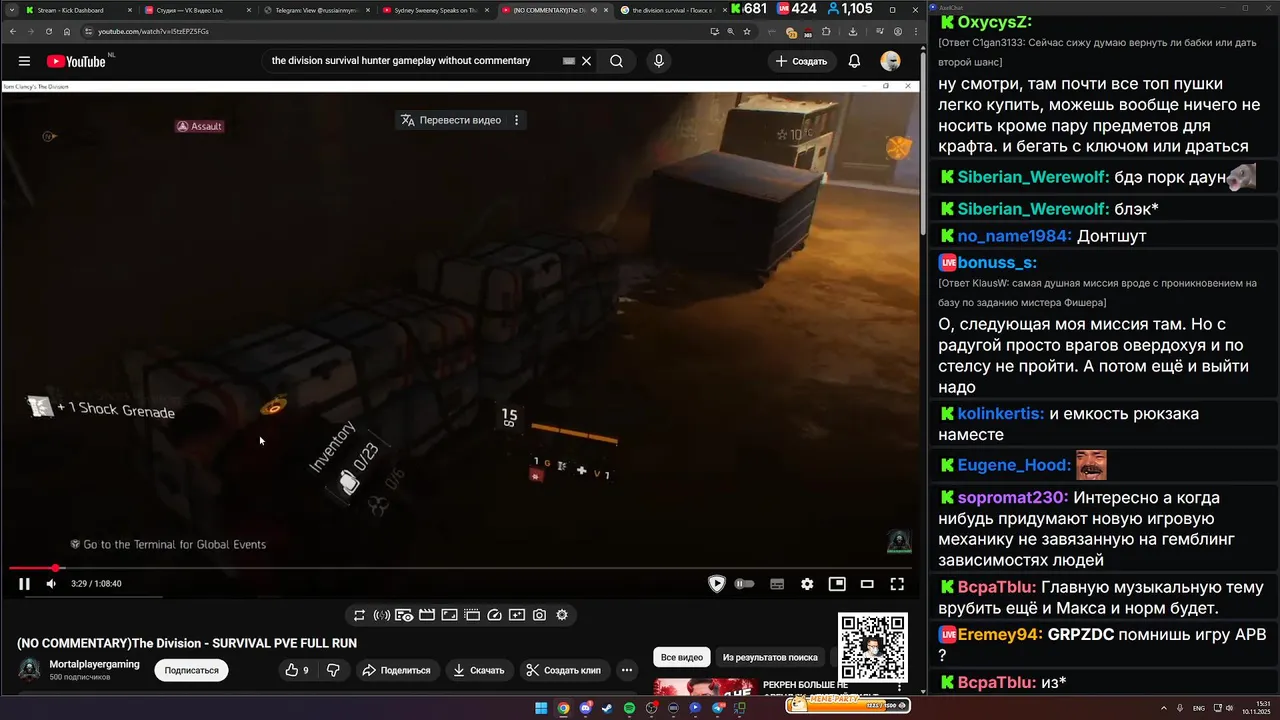Open the Windows Start menu
The image size is (1280, 720).
pyautogui.click(x=541, y=708)
